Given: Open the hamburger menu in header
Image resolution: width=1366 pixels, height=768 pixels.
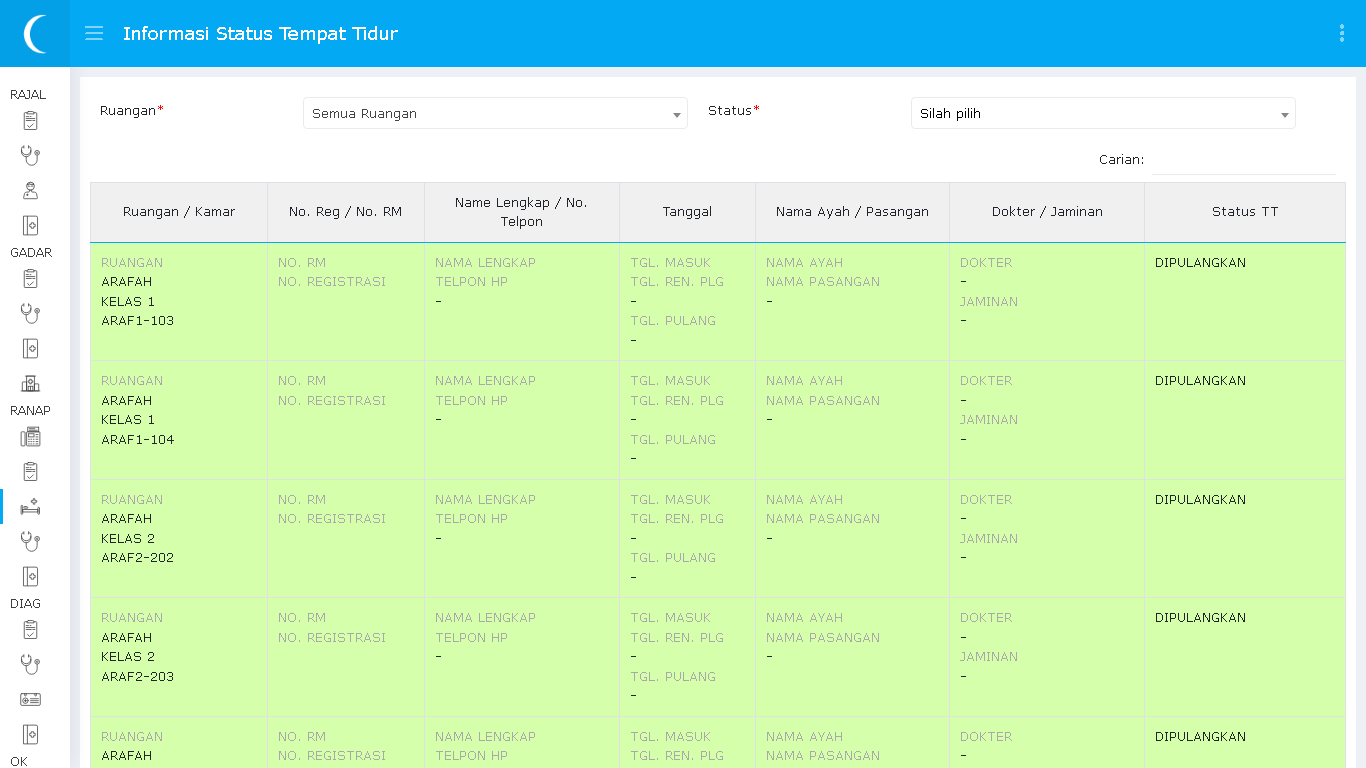Looking at the screenshot, I should pyautogui.click(x=94, y=33).
